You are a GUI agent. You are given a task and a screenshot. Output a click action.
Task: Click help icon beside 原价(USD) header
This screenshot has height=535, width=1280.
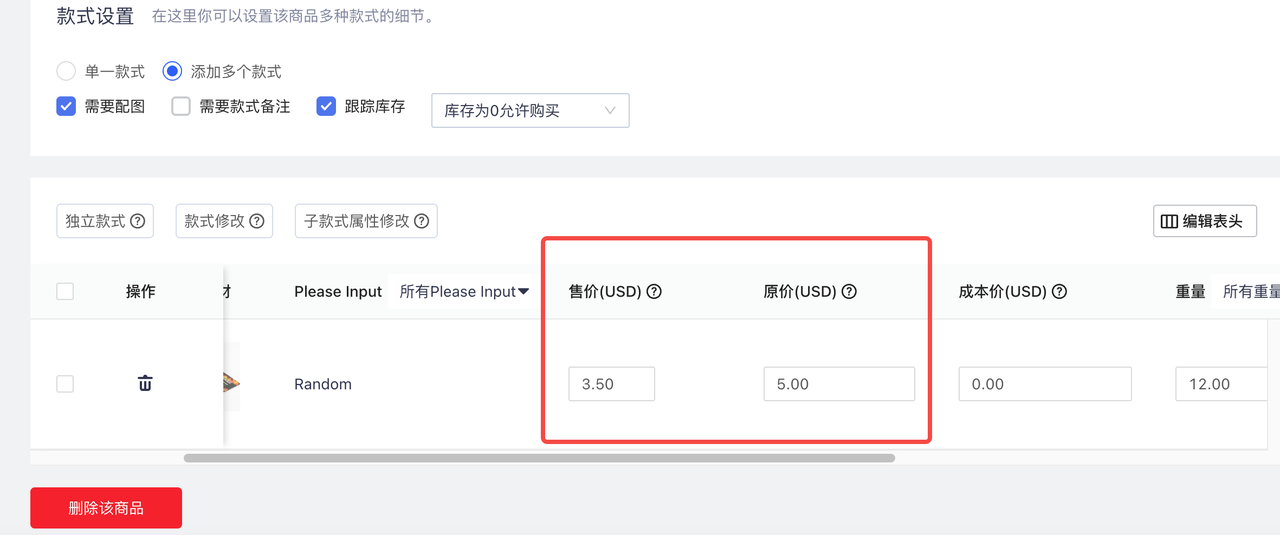point(849,292)
